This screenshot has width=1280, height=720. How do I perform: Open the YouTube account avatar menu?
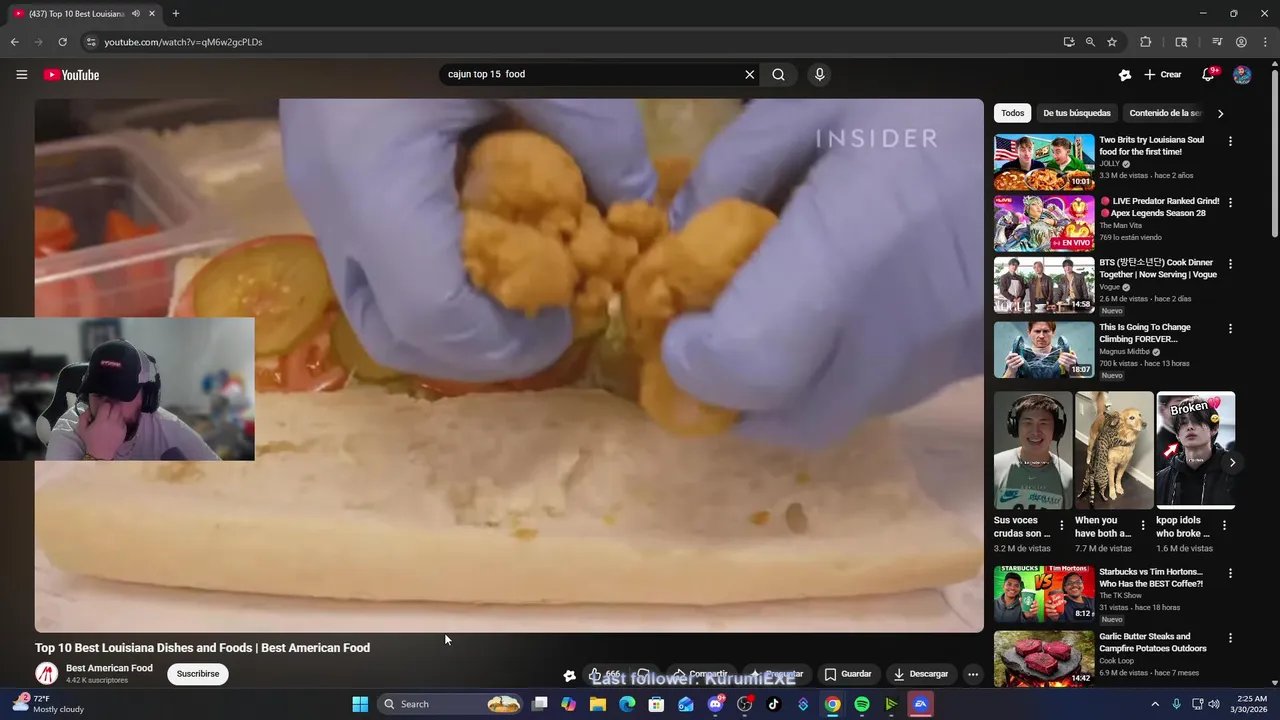point(1242,75)
